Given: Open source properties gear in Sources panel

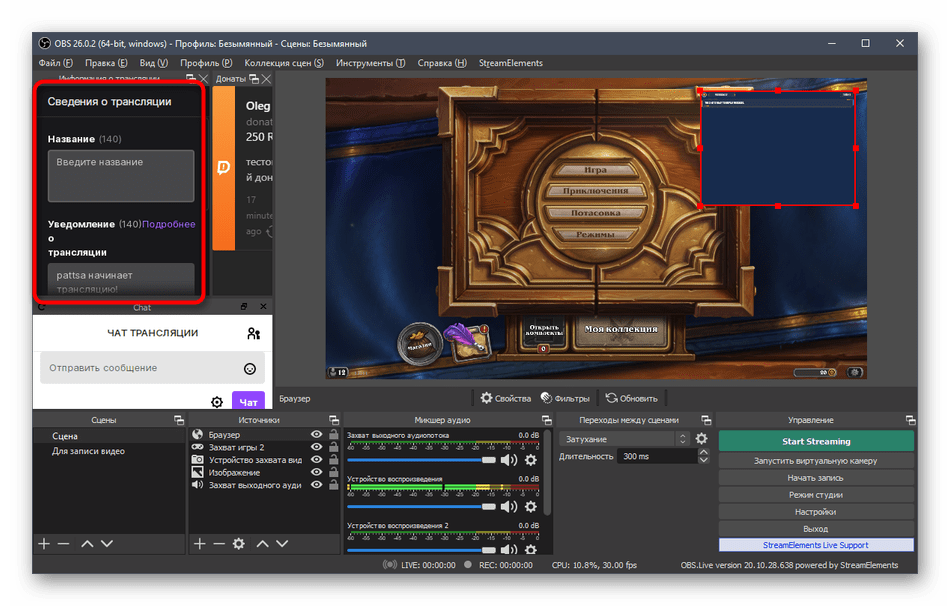Looking at the screenshot, I should click(238, 543).
